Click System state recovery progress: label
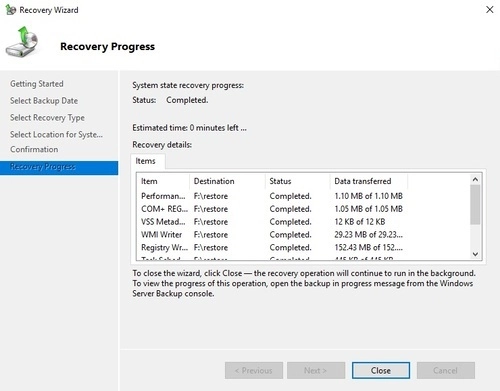 click(188, 85)
